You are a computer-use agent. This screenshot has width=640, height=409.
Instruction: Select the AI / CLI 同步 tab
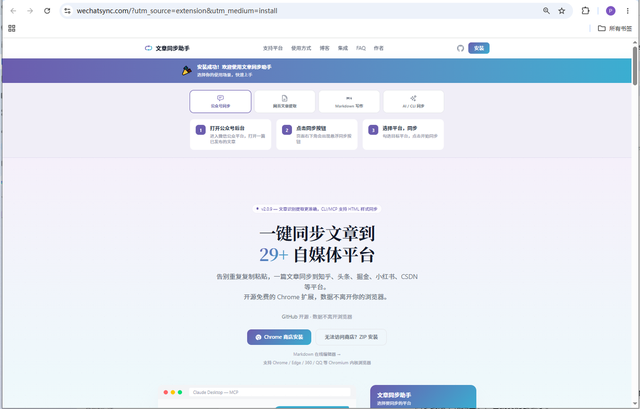[413, 101]
